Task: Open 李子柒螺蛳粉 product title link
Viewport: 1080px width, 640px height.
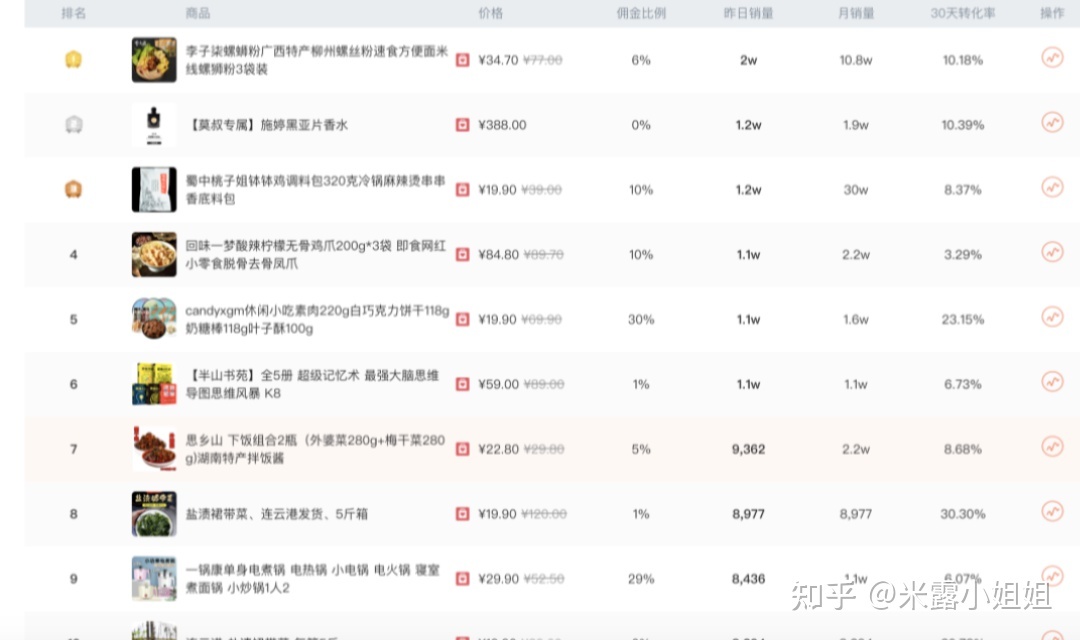Action: coord(317,60)
